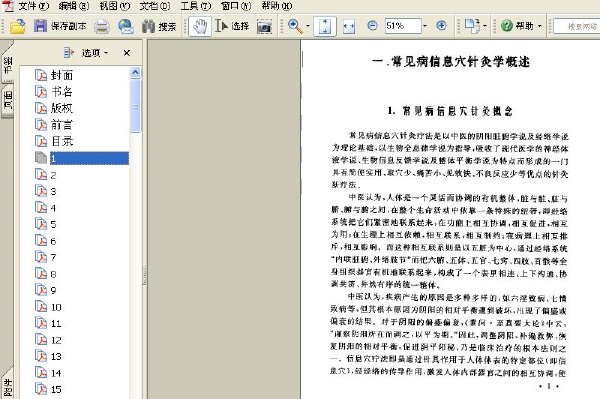
Task: Go to bookmark 2
Action: tap(53, 175)
